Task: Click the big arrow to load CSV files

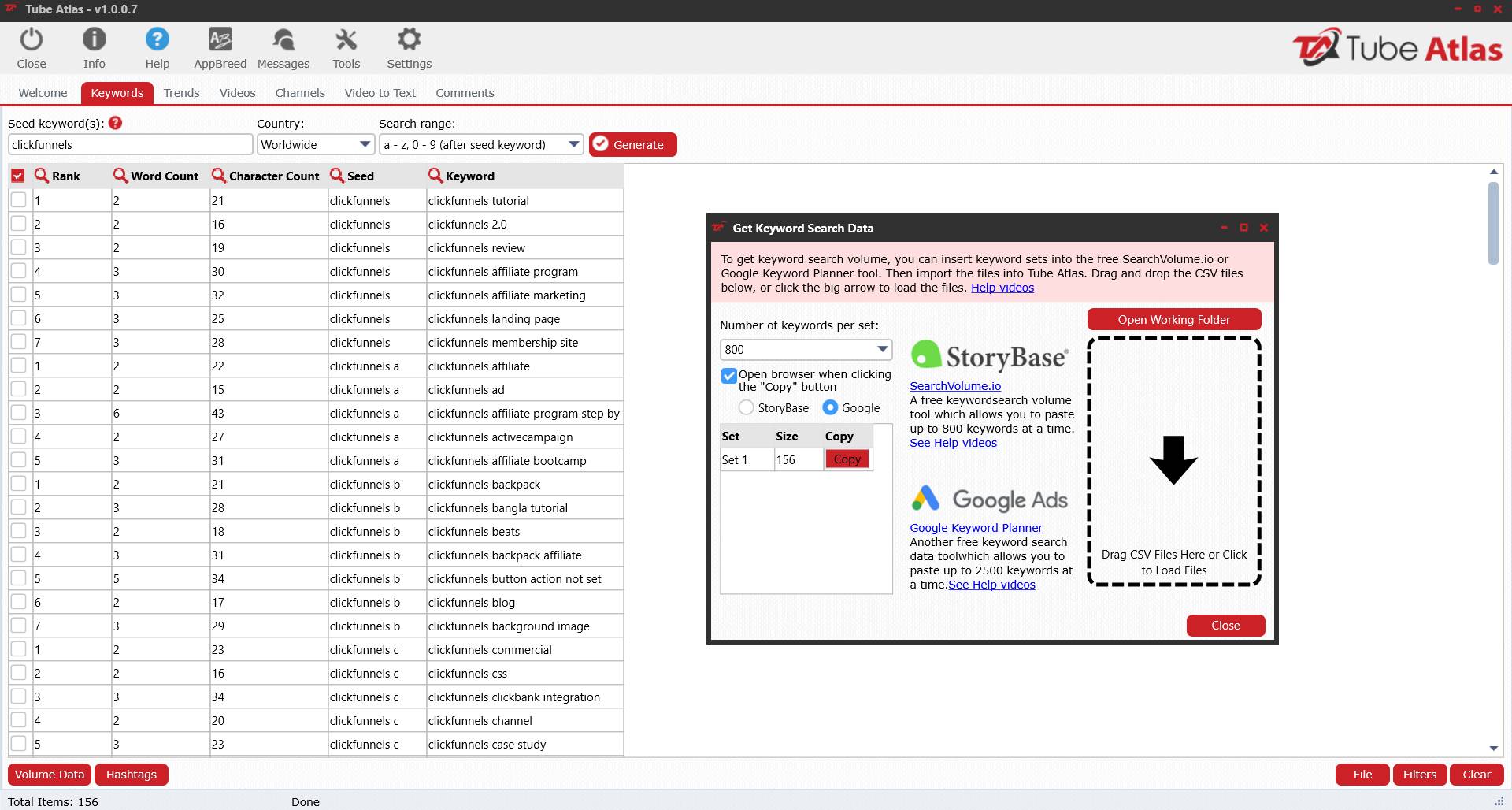Action: coord(1173,460)
